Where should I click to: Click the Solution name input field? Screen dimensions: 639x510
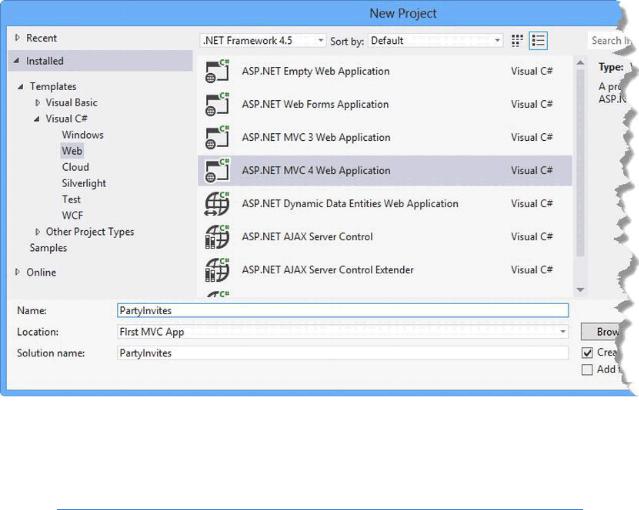click(x=343, y=353)
